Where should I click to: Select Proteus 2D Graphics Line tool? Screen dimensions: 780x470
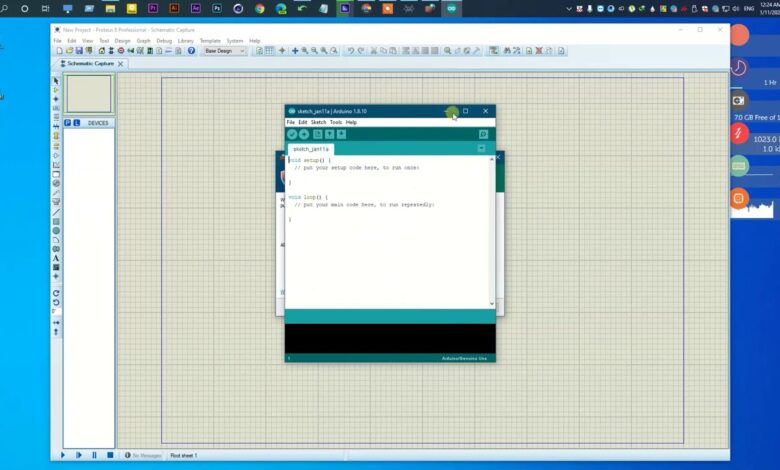coord(56,212)
